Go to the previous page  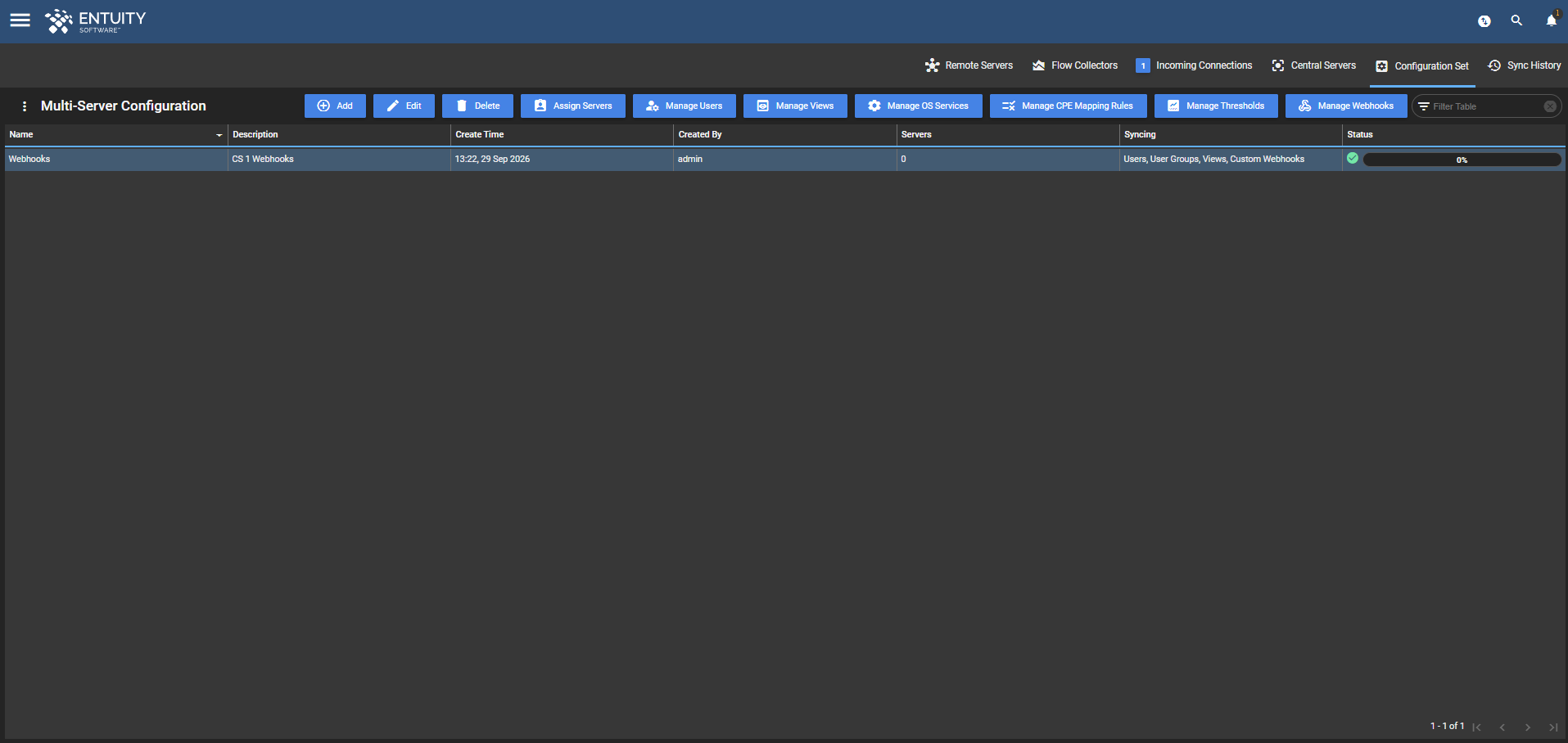(x=1502, y=727)
